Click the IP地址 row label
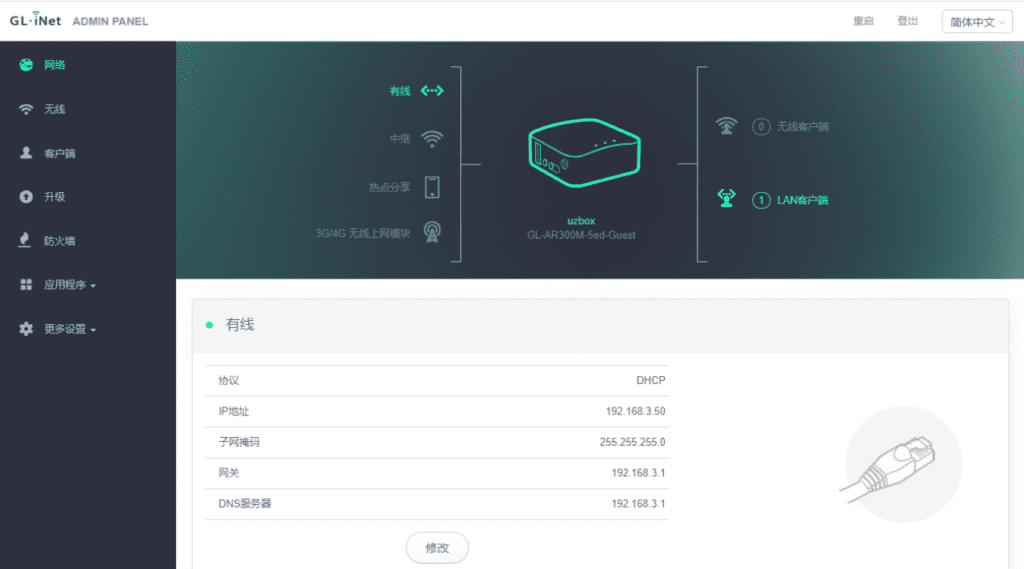This screenshot has width=1024, height=569. pos(234,411)
